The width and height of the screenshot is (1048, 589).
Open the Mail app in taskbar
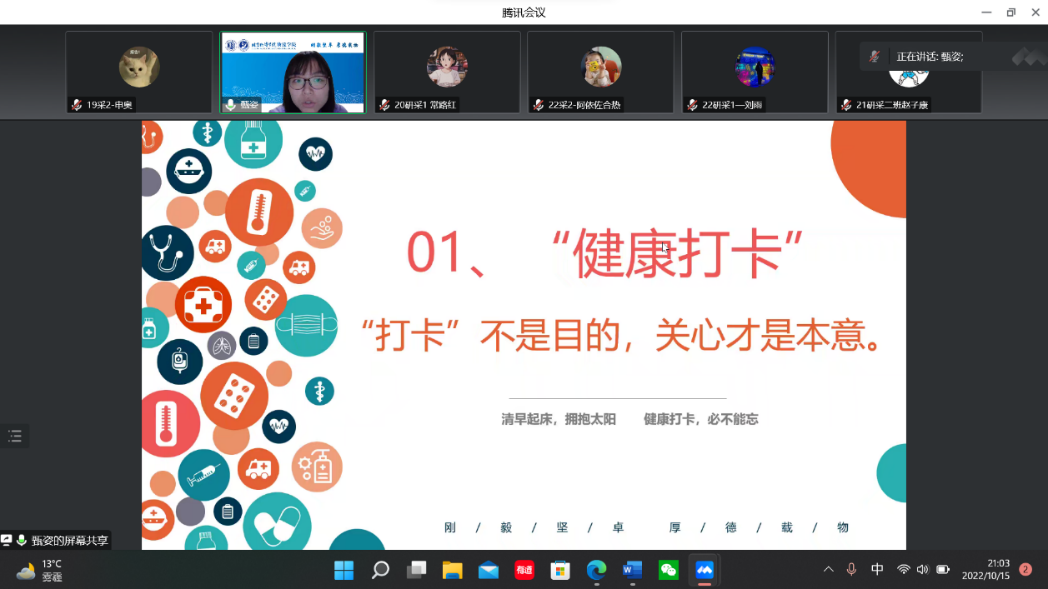(488, 570)
